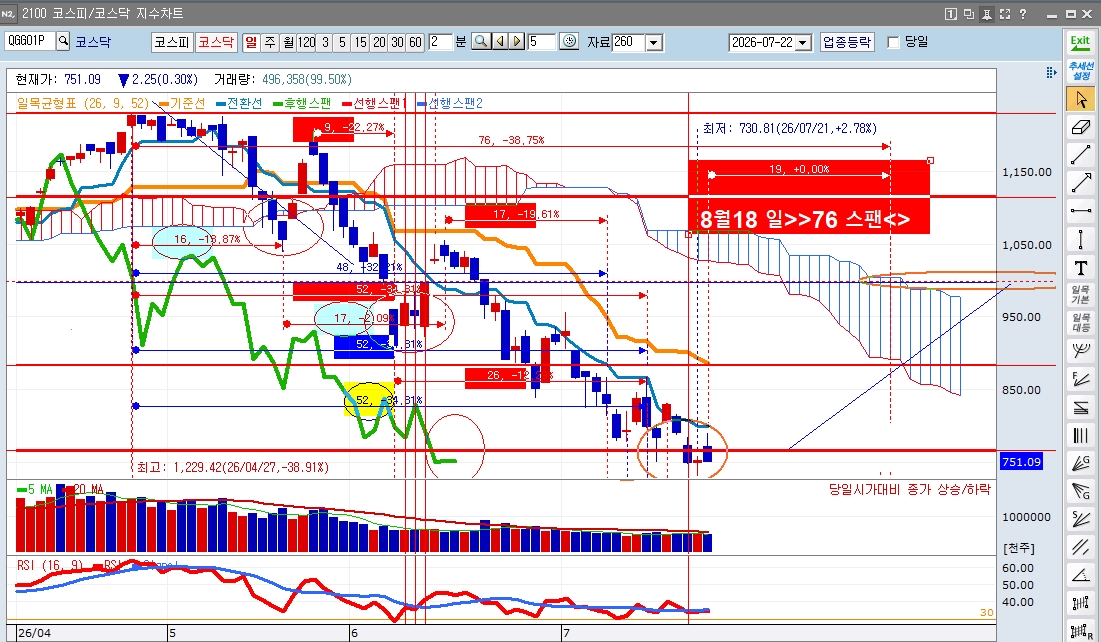The image size is (1101, 642).
Task: Select the horizontal retracement lines tool
Action: tap(1080, 407)
